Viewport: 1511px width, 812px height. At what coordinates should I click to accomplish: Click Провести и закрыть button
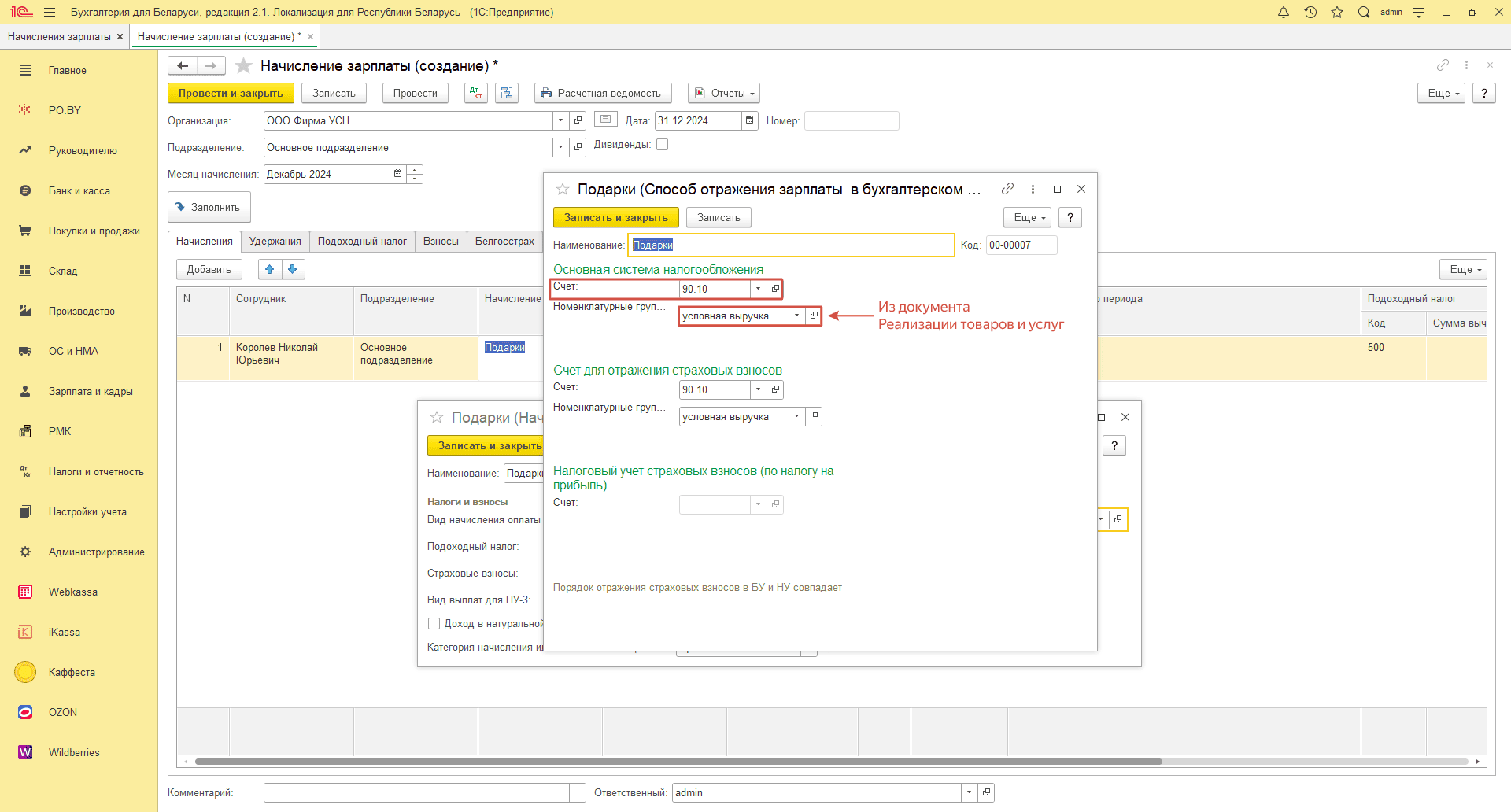pos(231,93)
